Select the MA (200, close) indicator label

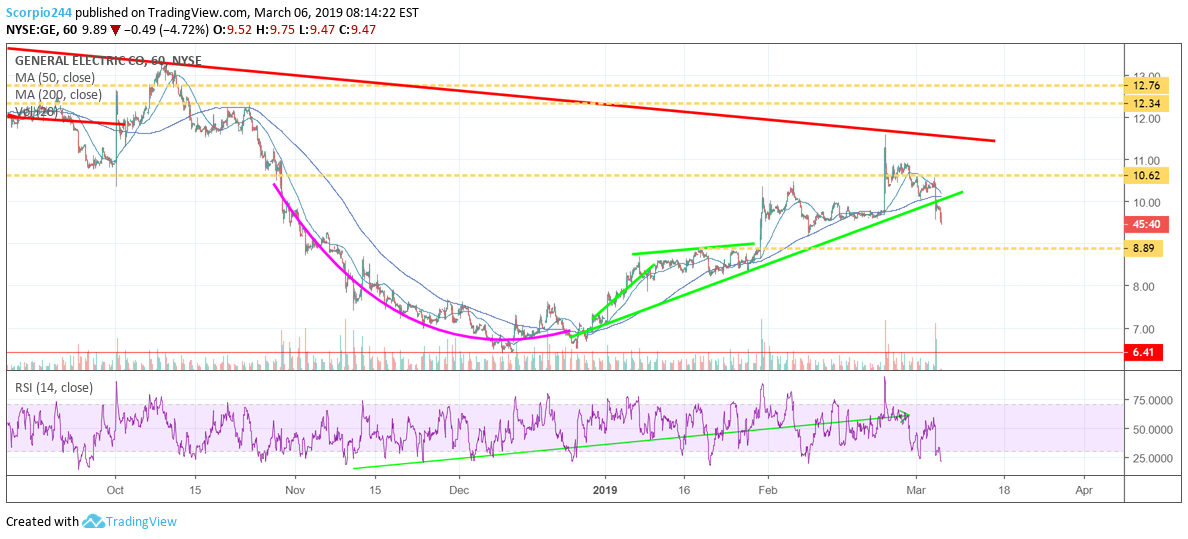point(58,95)
